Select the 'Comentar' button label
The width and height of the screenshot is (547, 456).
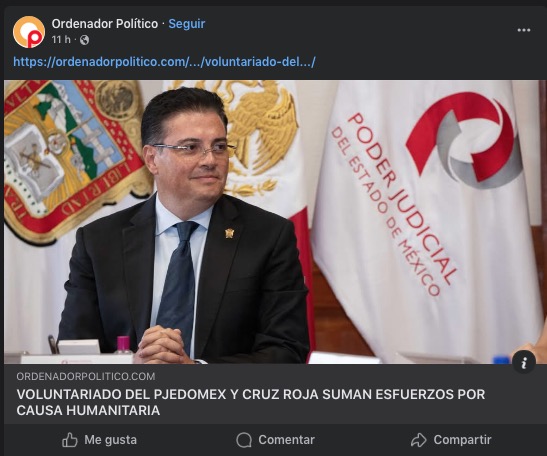coord(286,440)
